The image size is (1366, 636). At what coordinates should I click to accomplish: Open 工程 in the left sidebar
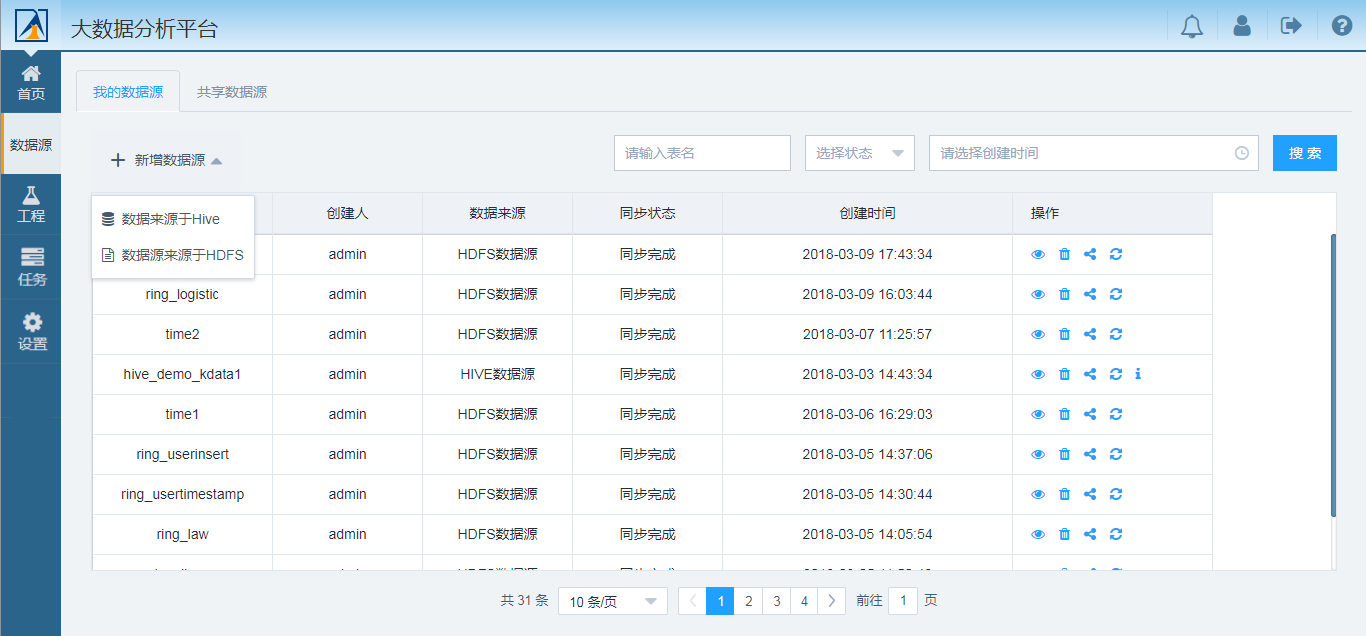(x=31, y=204)
